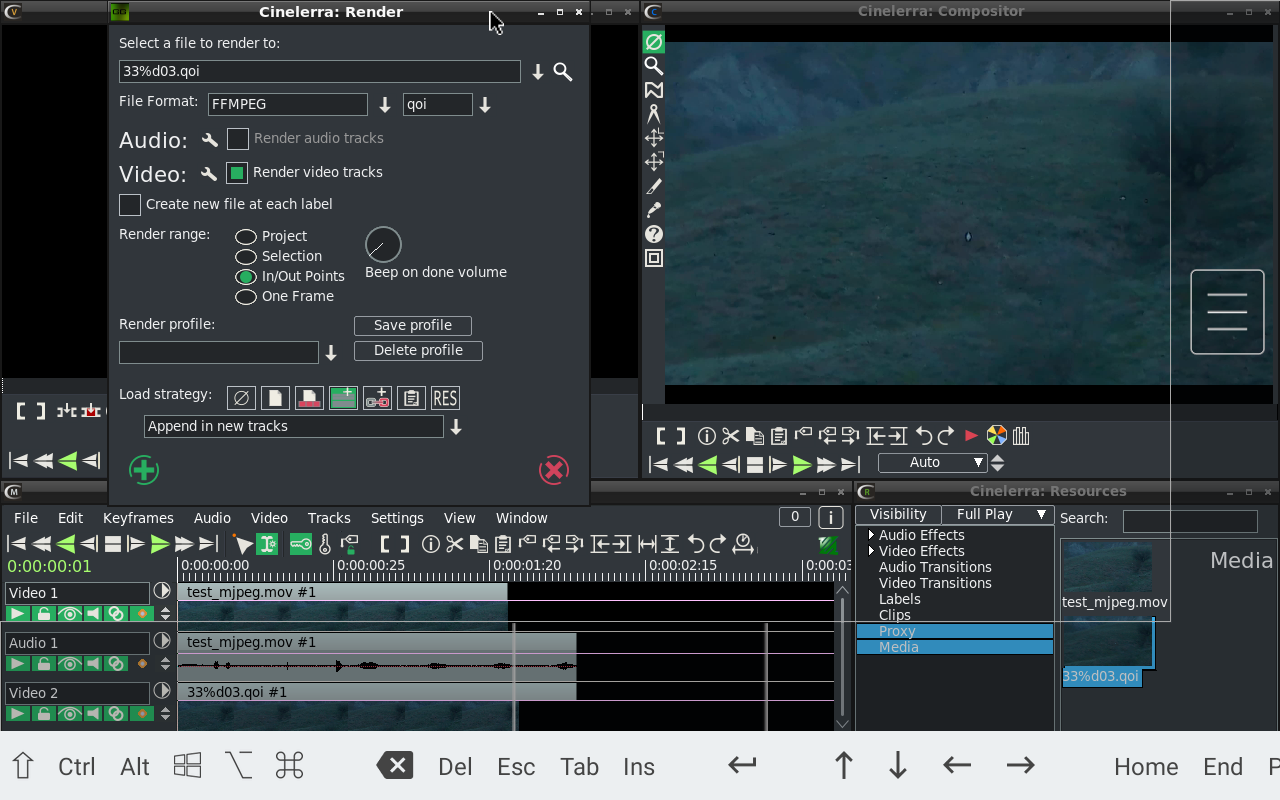Screen dimensions: 1280x800
Task: Expand the Append in new tracks dropdown
Action: pyautogui.click(x=456, y=427)
